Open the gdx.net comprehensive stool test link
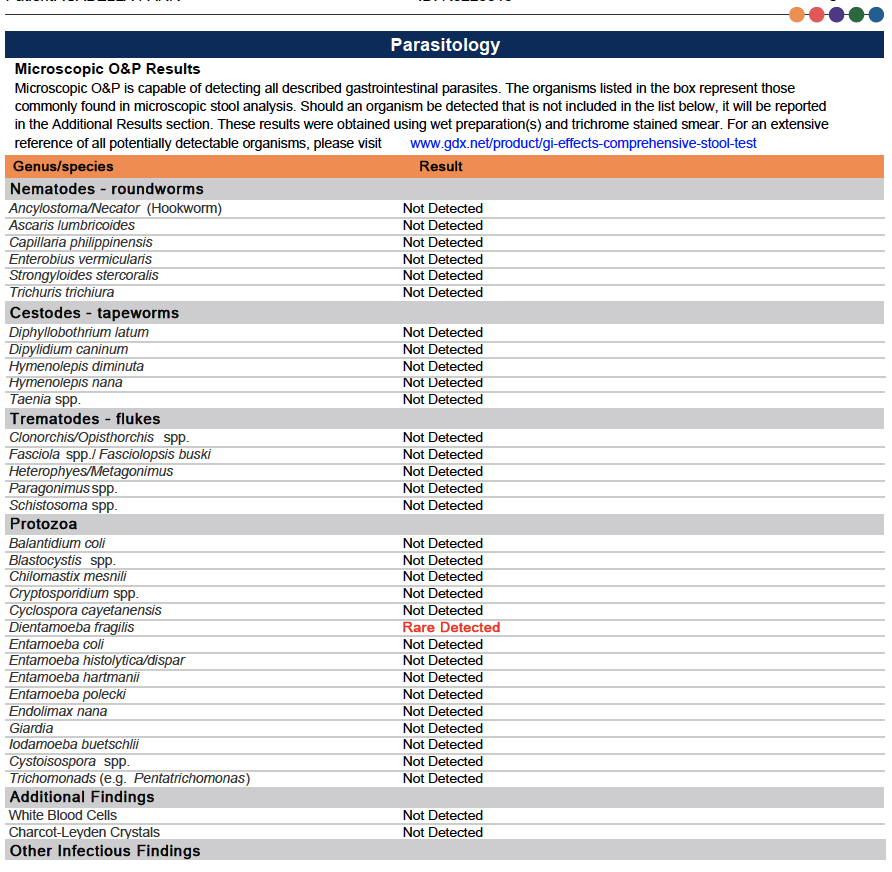892x872 pixels. (583, 143)
